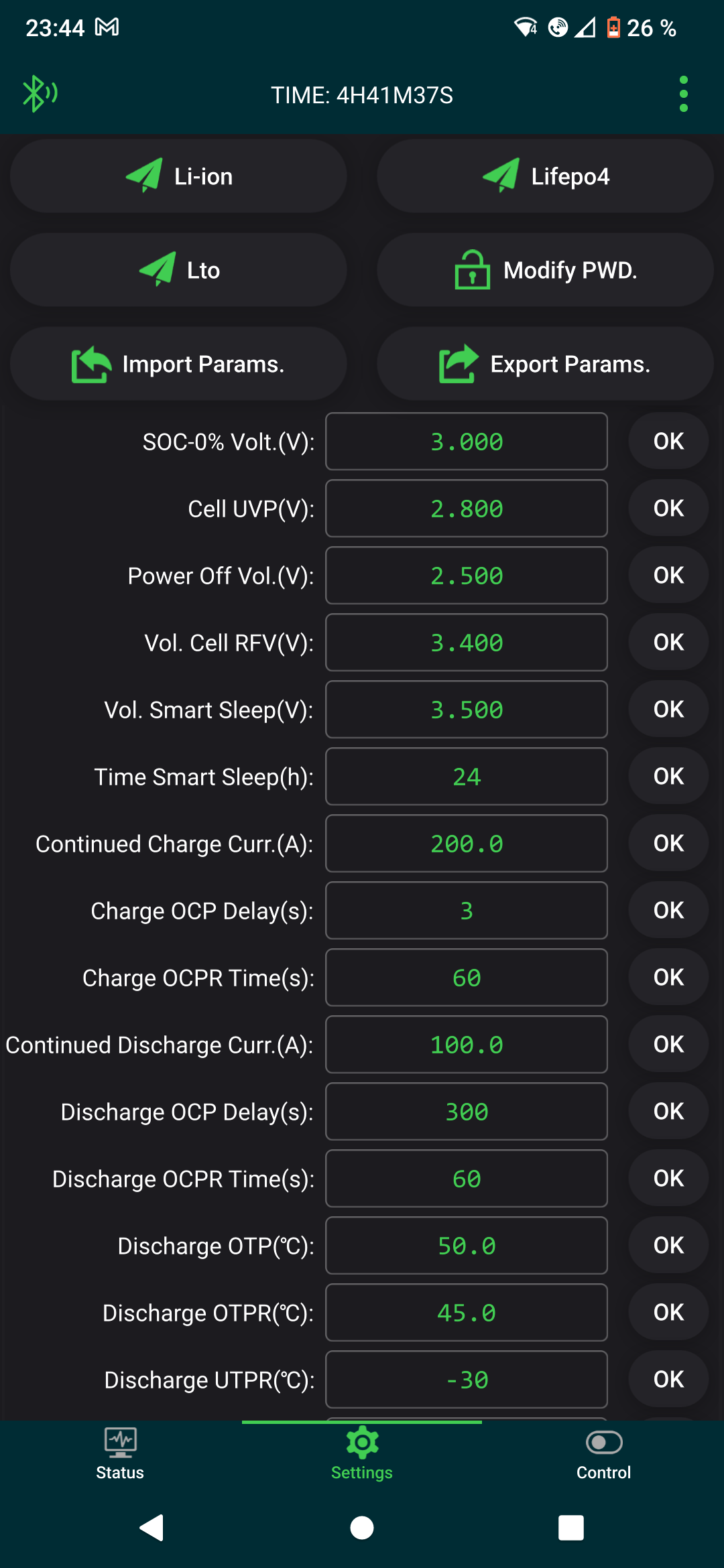The height and width of the screenshot is (1568, 724).
Task: Open the three-dot overflow menu
Action: coord(683,94)
